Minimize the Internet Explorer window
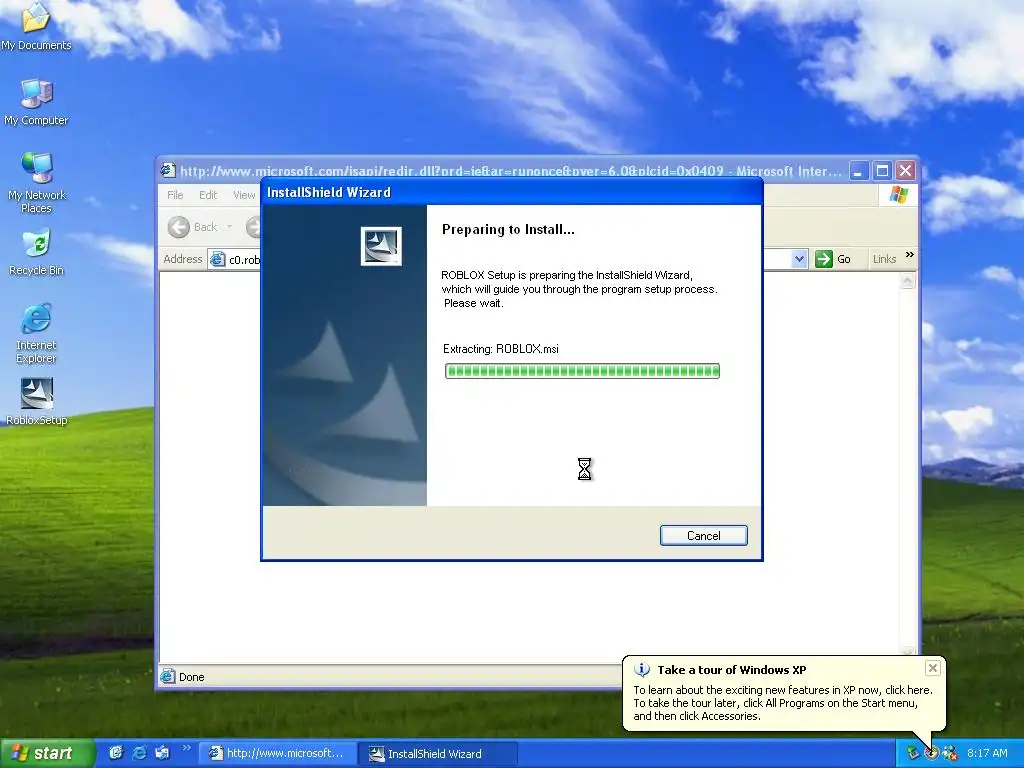The image size is (1024, 768). click(x=859, y=171)
